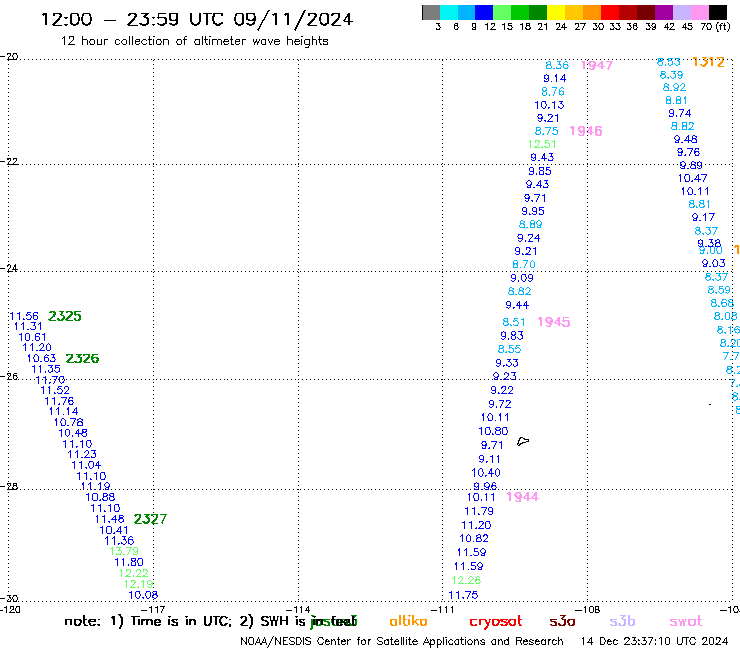This screenshot has width=740, height=650.
Task: Click the wave height value 9.03
Action: click(x=713, y=263)
